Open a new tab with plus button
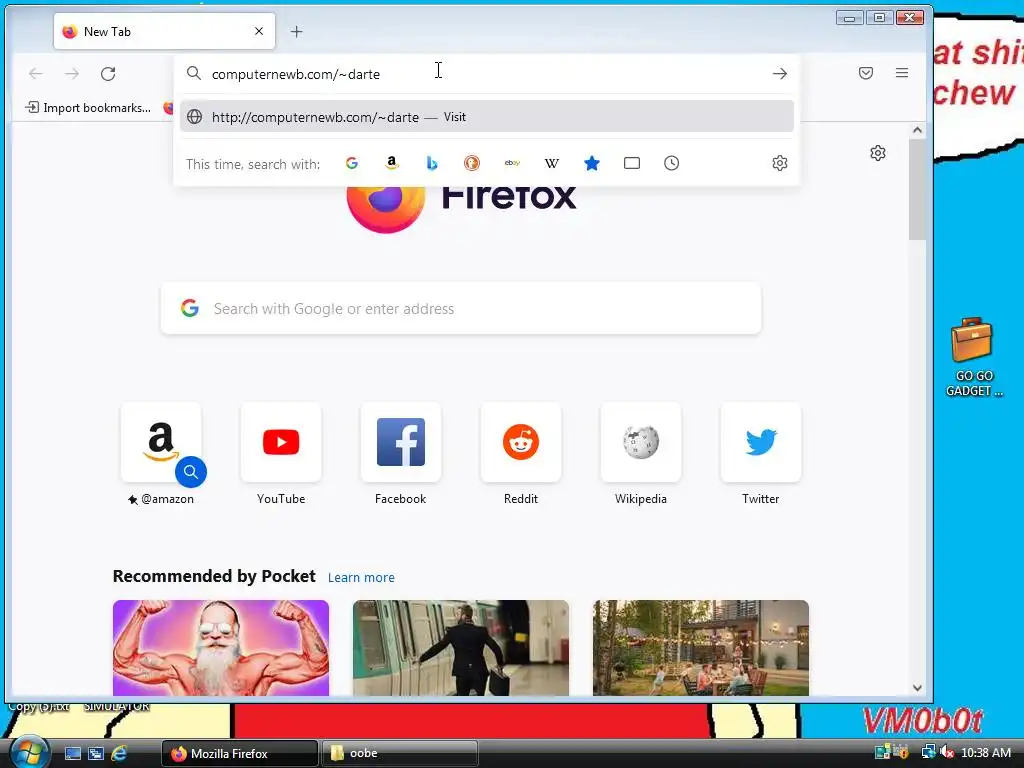 296,31
